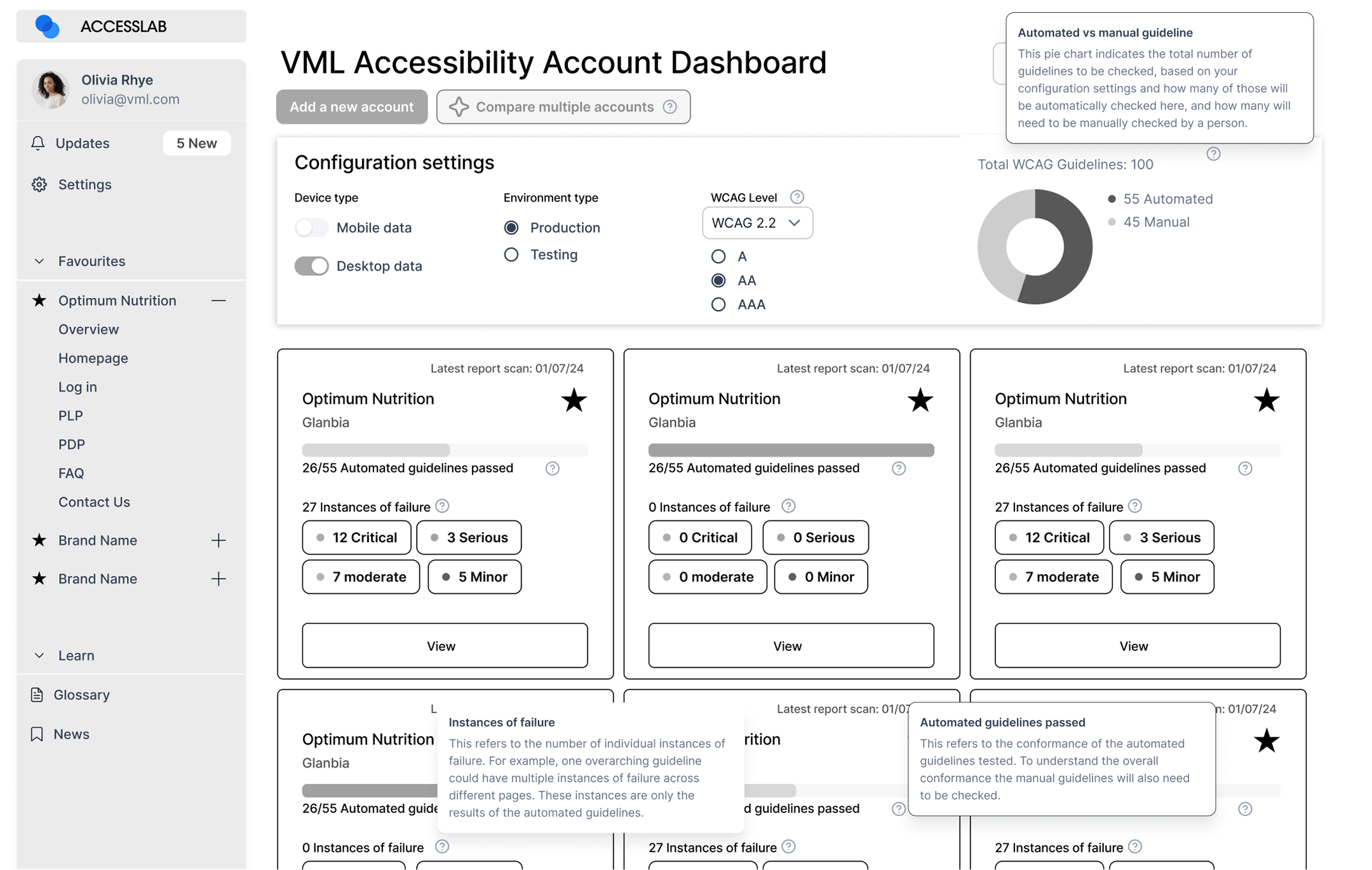Unfavourite the first Optimum Nutrition card star
The height and width of the screenshot is (870, 1372).
click(x=574, y=400)
